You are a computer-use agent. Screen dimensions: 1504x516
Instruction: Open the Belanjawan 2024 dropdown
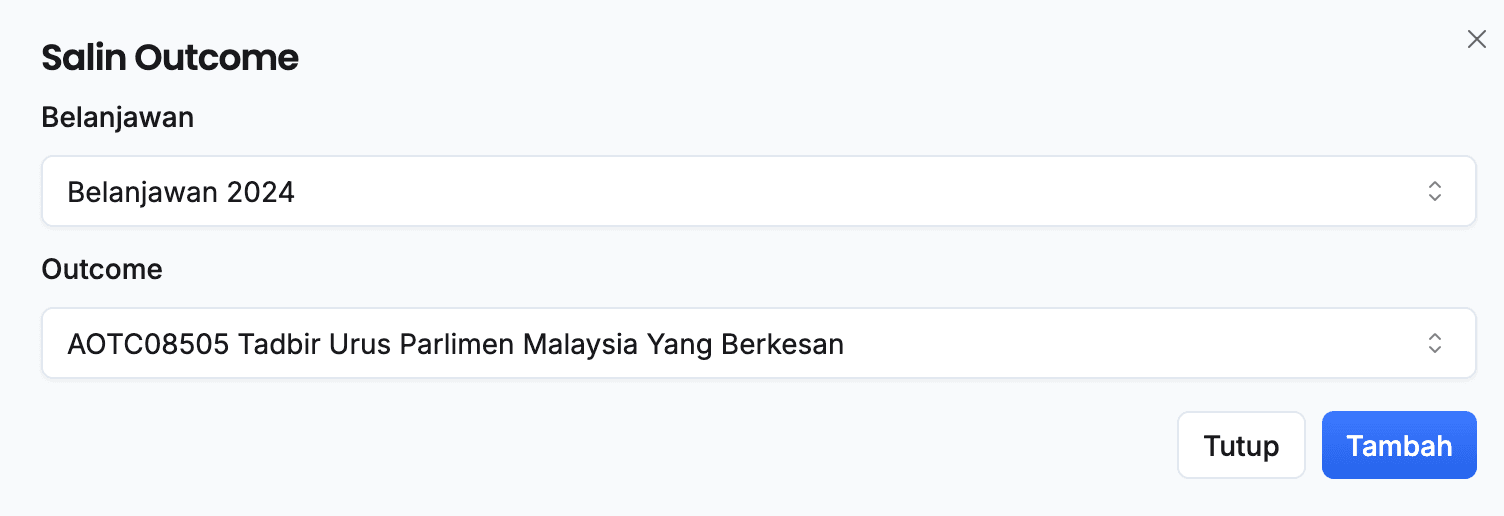click(758, 191)
